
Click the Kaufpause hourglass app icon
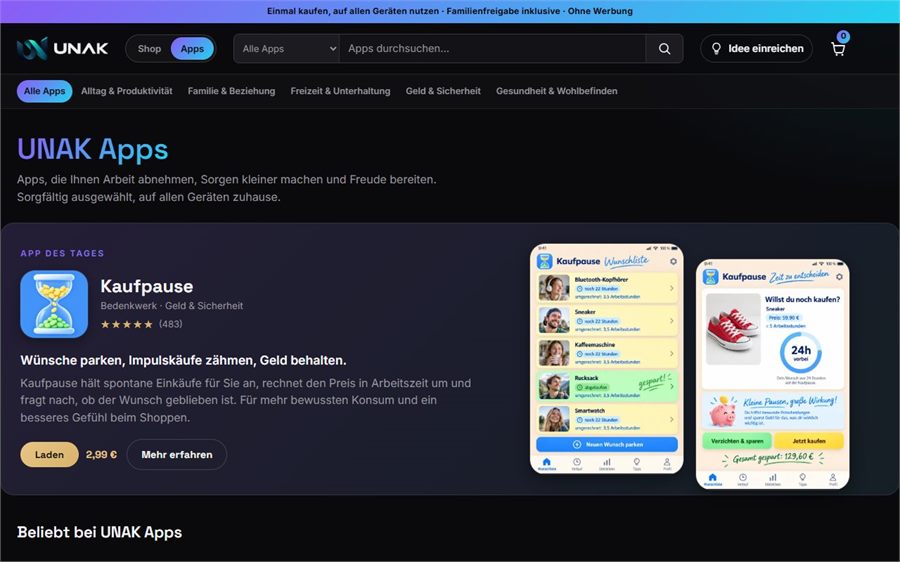click(54, 304)
